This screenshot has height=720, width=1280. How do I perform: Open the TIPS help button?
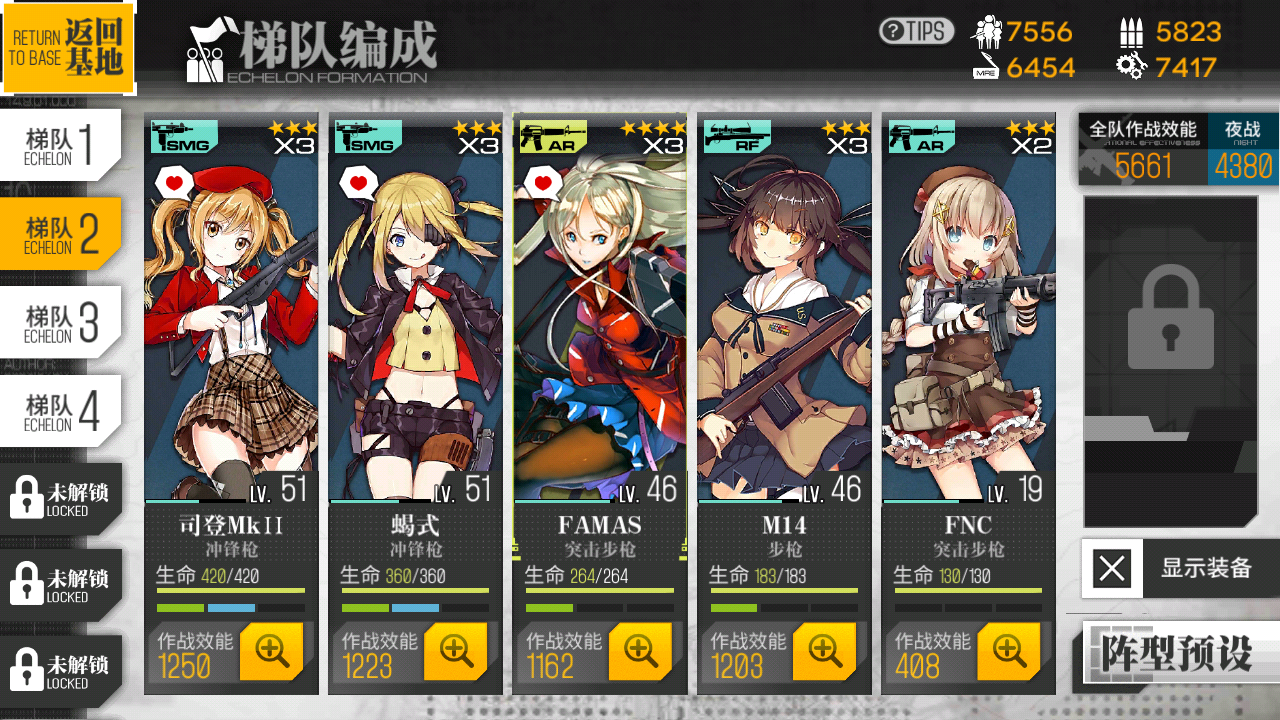[x=916, y=31]
